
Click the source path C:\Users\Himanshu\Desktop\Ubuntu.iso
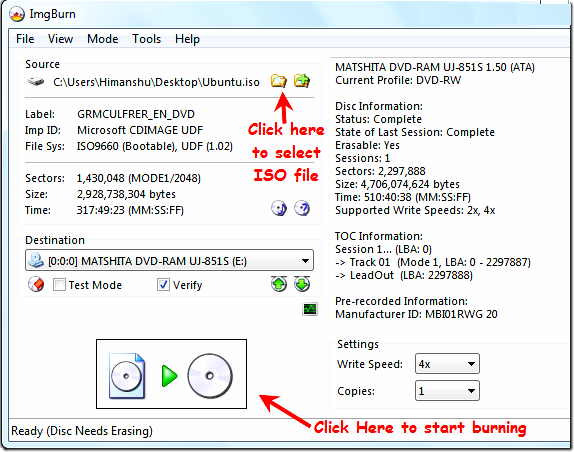click(156, 82)
